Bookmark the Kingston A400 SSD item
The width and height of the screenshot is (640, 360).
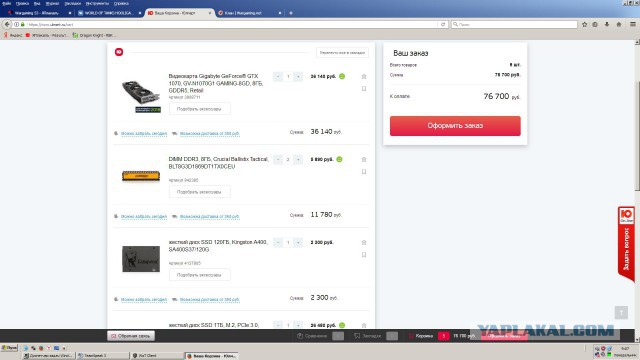(364, 255)
